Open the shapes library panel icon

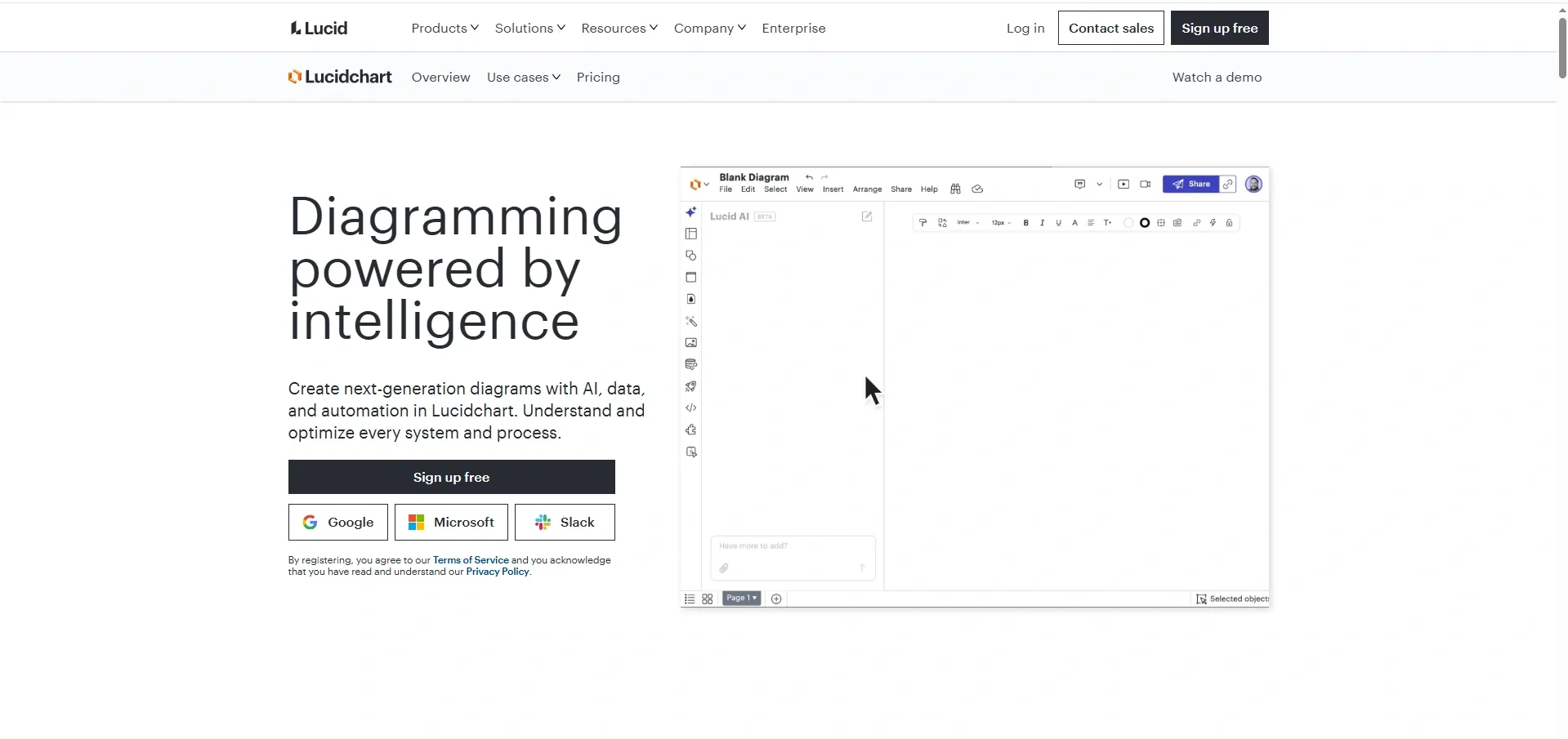pyautogui.click(x=691, y=256)
